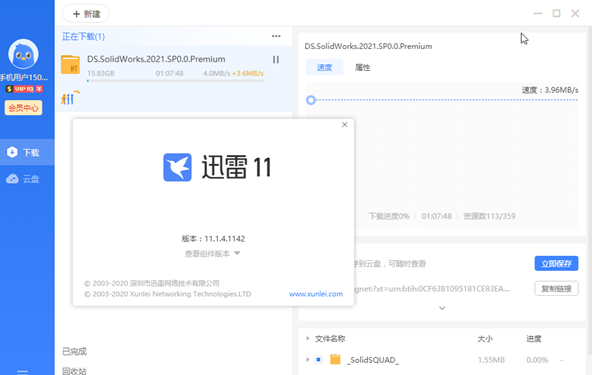Open 会员中心 member center

pyautogui.click(x=23, y=108)
